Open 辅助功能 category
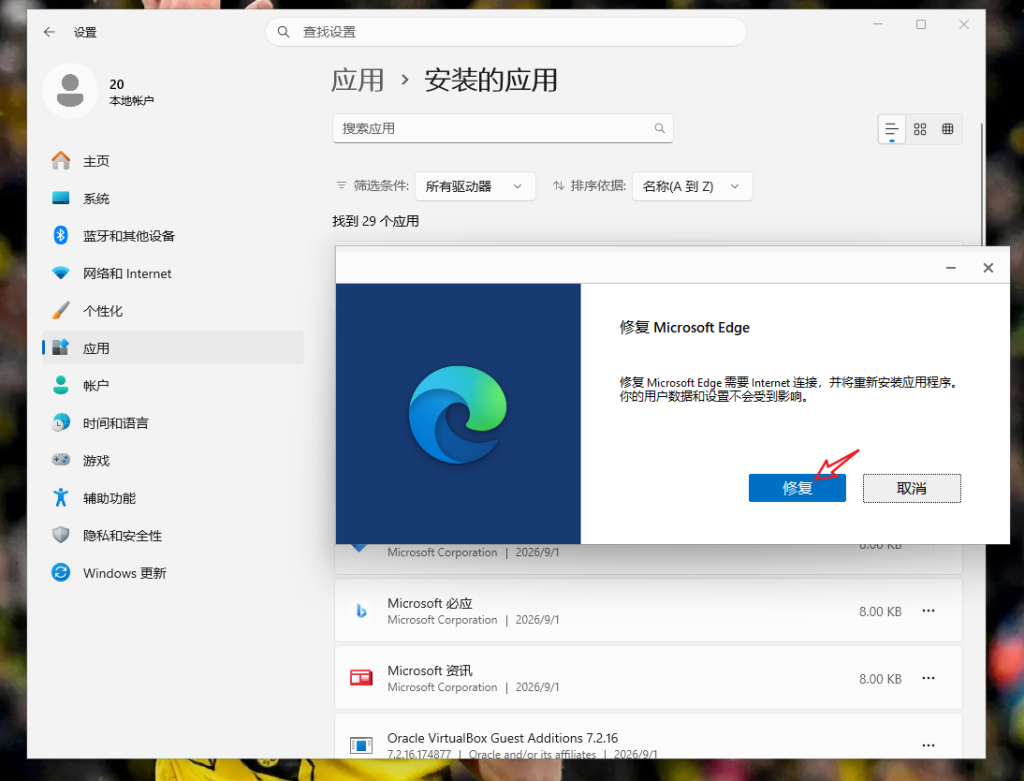This screenshot has height=781, width=1024. click(173, 498)
